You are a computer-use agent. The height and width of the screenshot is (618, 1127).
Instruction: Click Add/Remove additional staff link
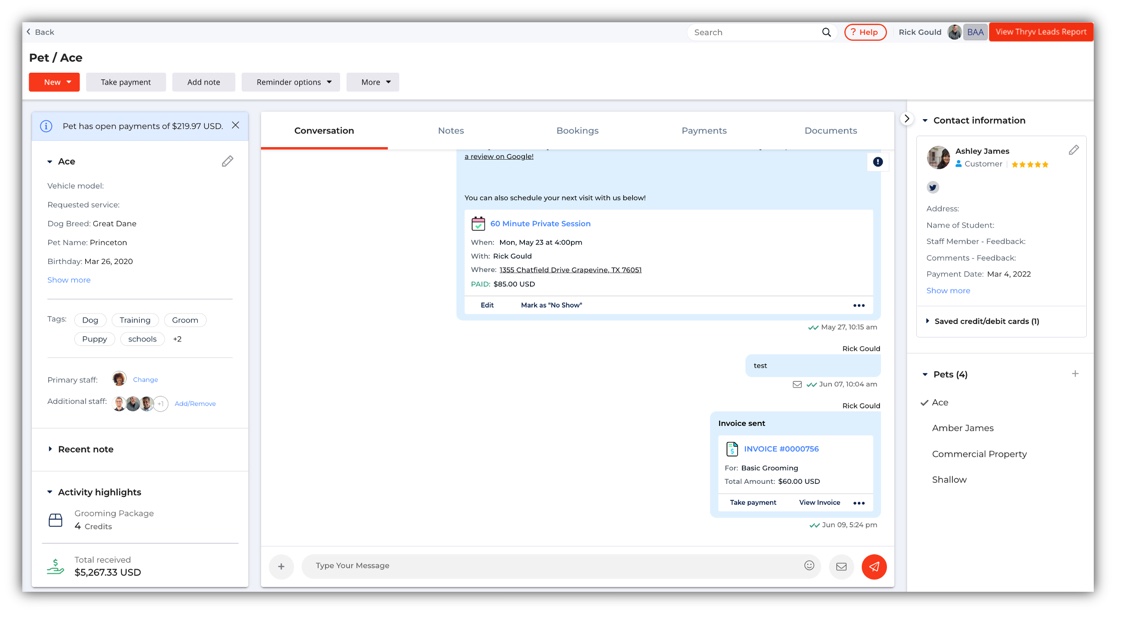(195, 404)
